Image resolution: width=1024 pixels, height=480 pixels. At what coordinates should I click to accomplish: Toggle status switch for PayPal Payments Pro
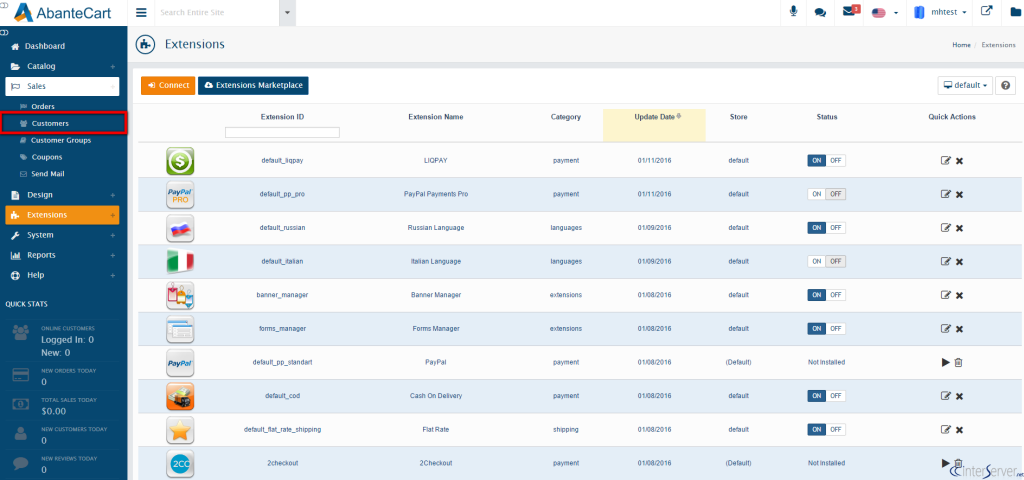click(x=826, y=194)
